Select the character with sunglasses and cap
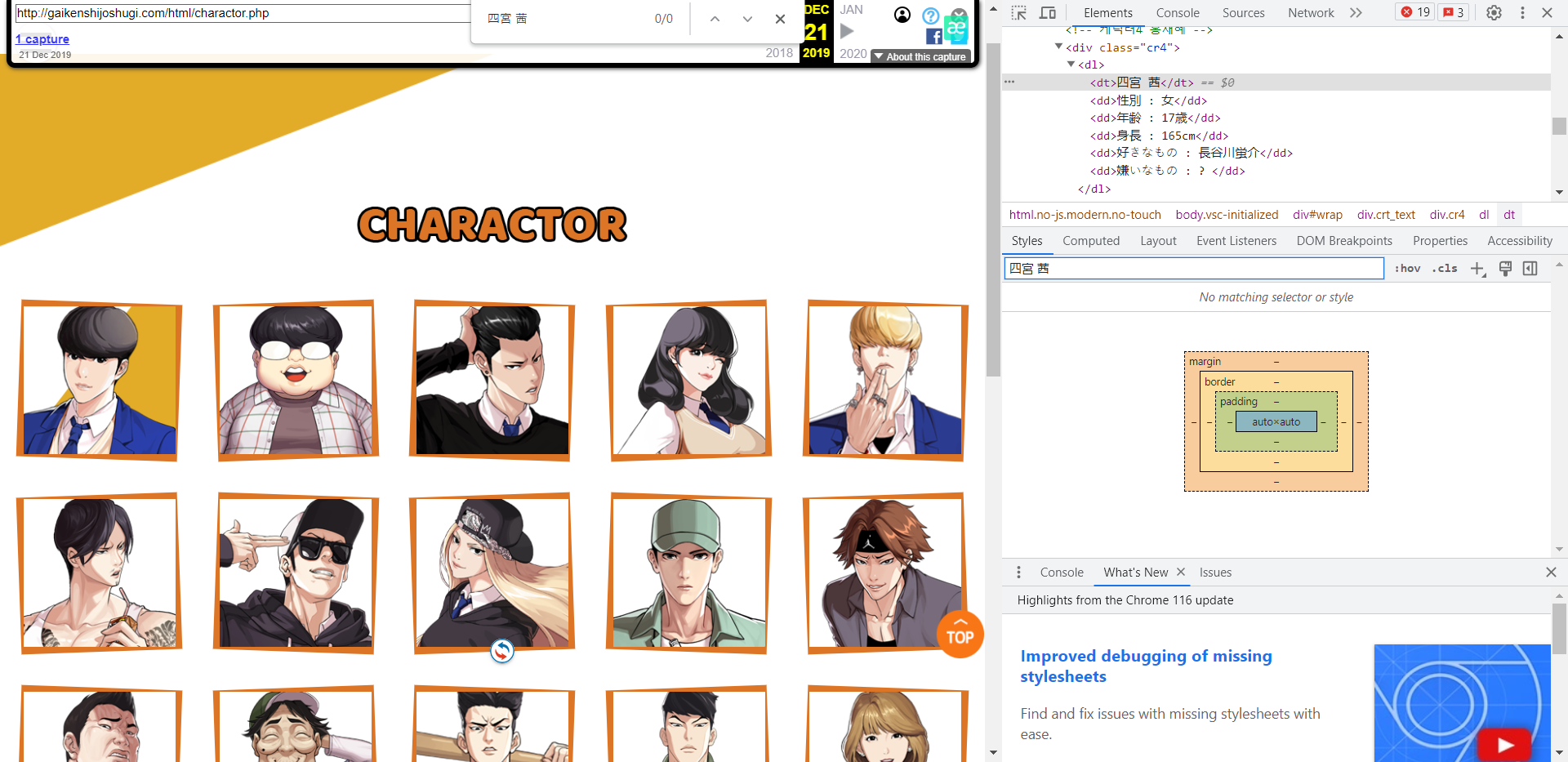 pyautogui.click(x=296, y=573)
